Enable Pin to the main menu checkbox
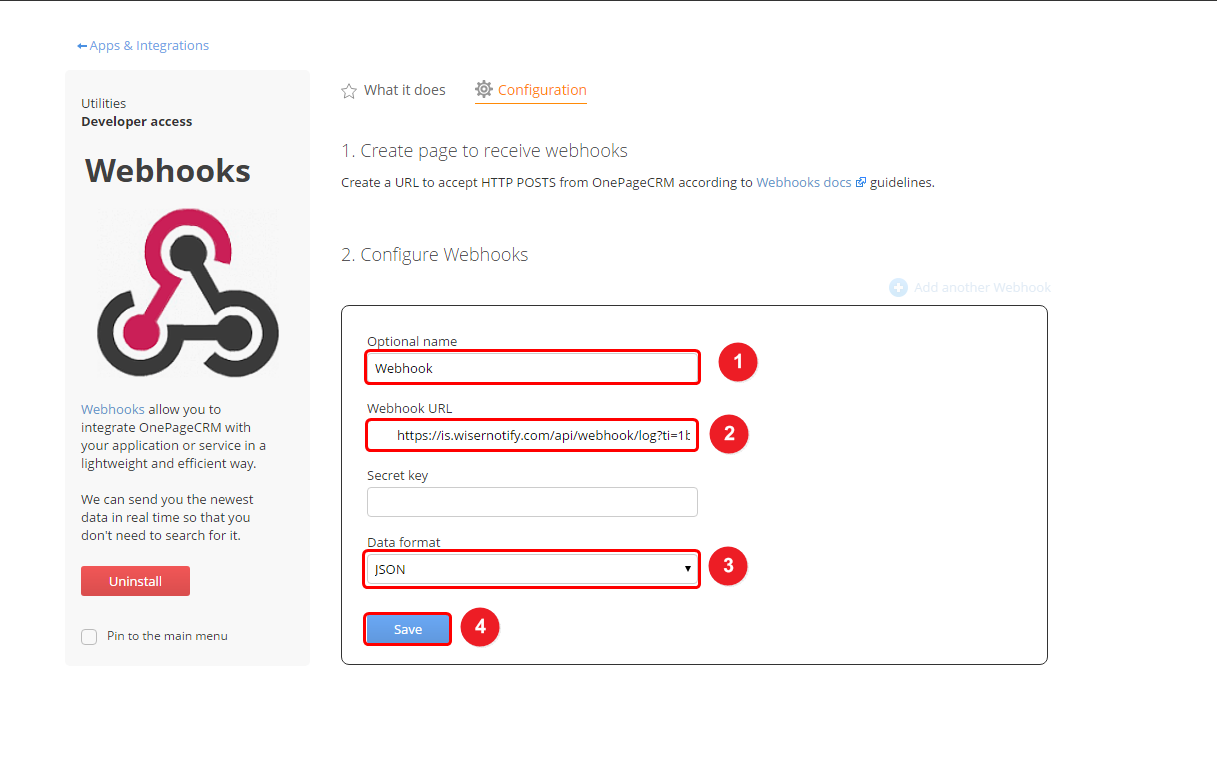The height and width of the screenshot is (757, 1217). pos(89,637)
